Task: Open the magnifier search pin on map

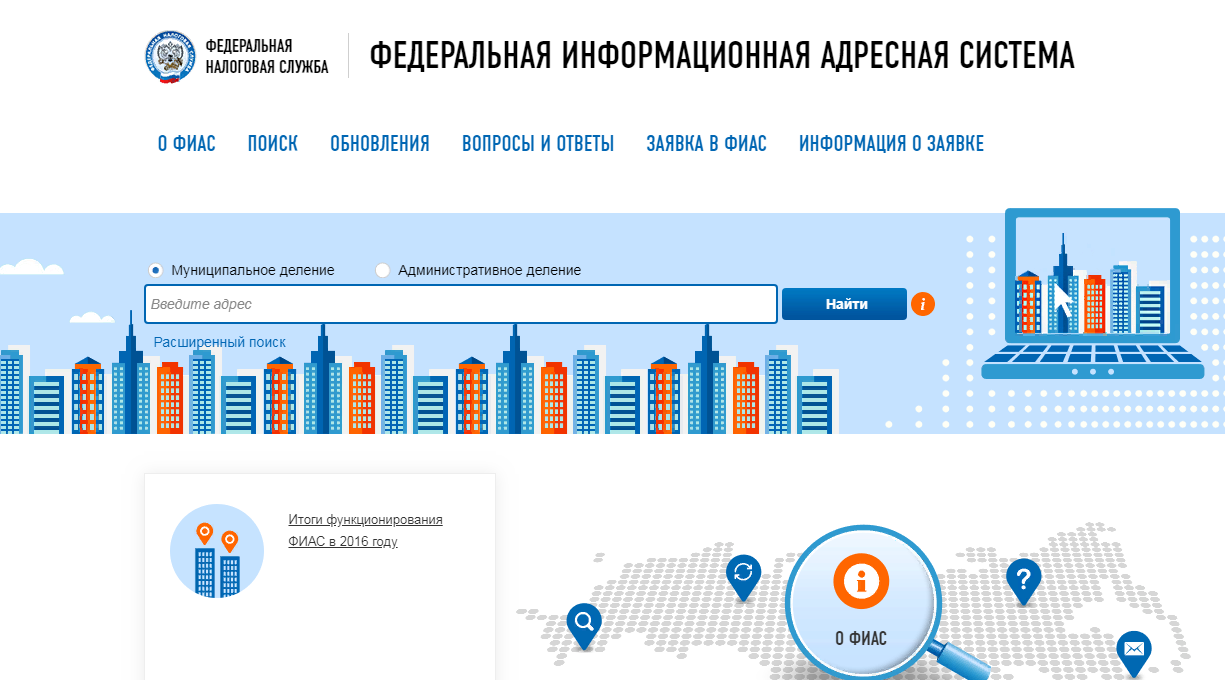Action: pos(584,623)
